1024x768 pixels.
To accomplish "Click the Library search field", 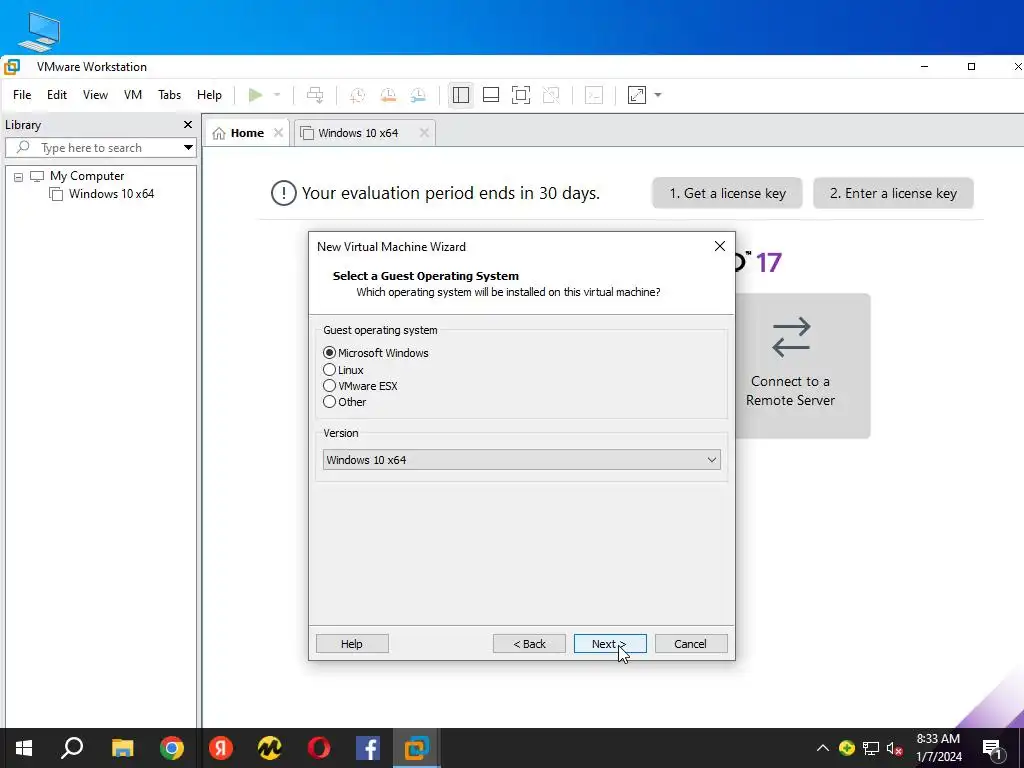I will click(95, 148).
